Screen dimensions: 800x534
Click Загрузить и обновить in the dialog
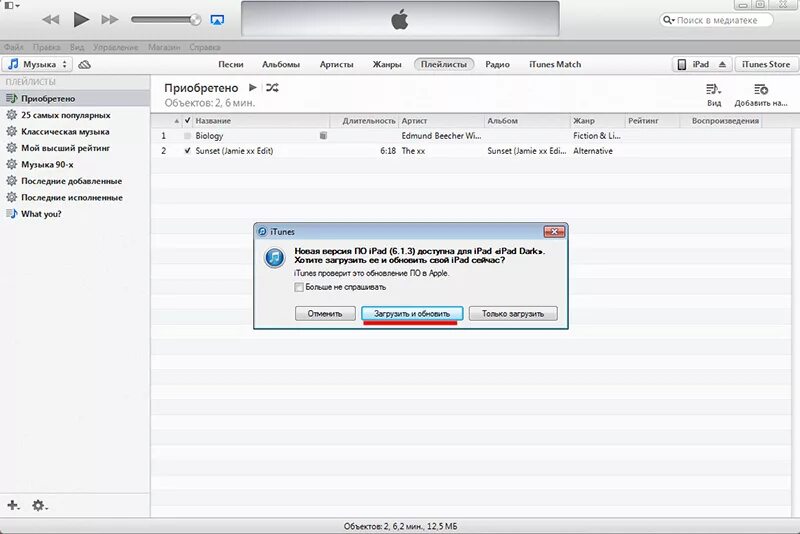click(x=412, y=314)
